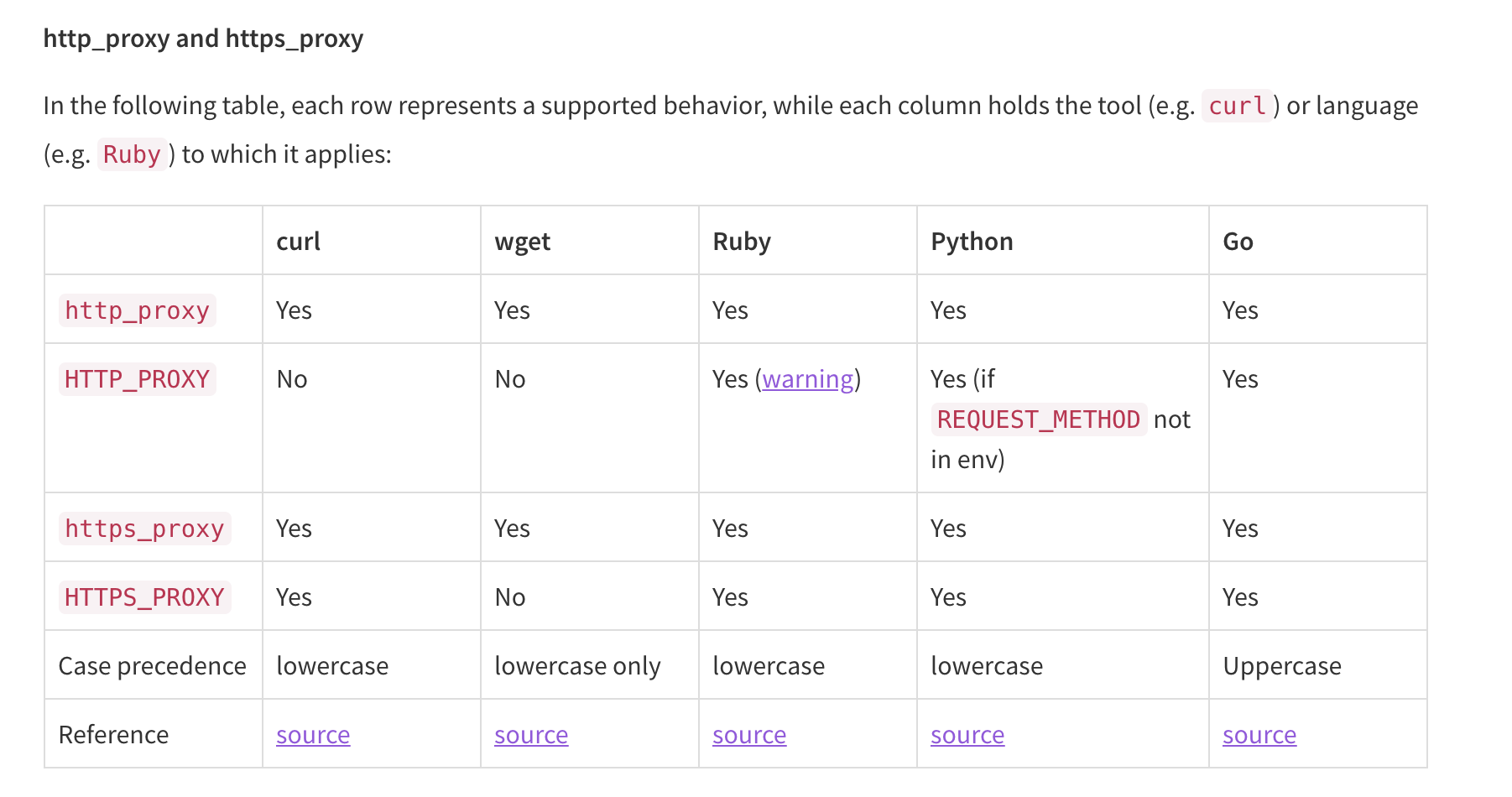Open the warning link in Ruby column
Screen dimensions: 1512x797
click(x=807, y=379)
